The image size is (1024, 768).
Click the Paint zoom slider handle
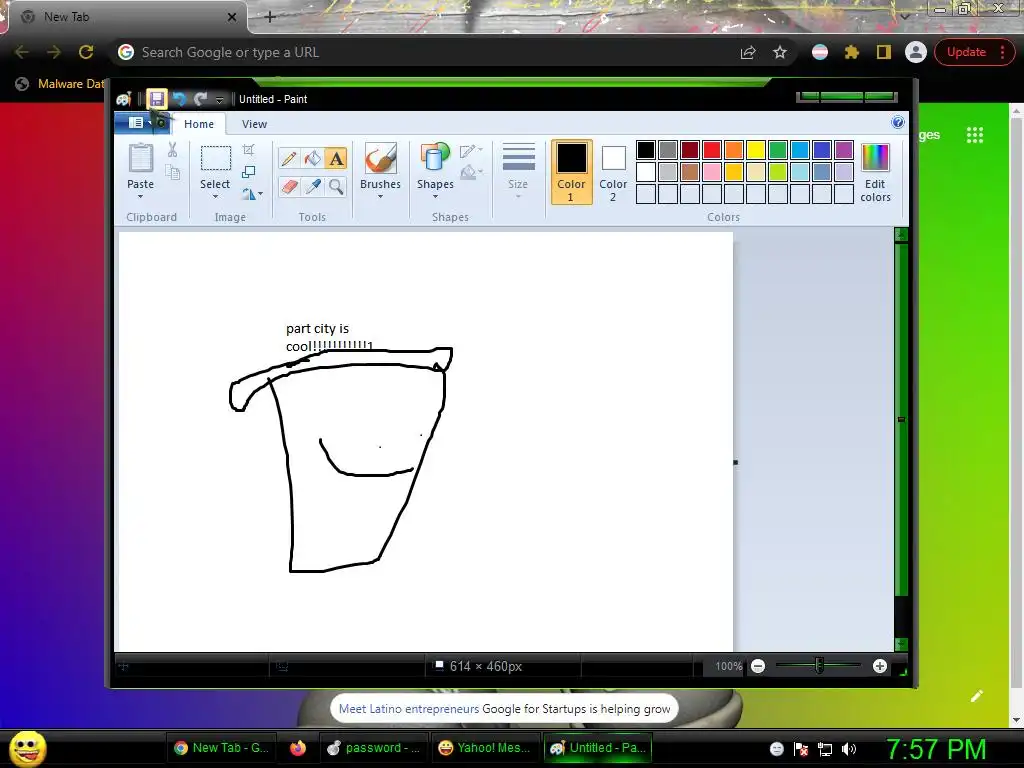point(819,666)
